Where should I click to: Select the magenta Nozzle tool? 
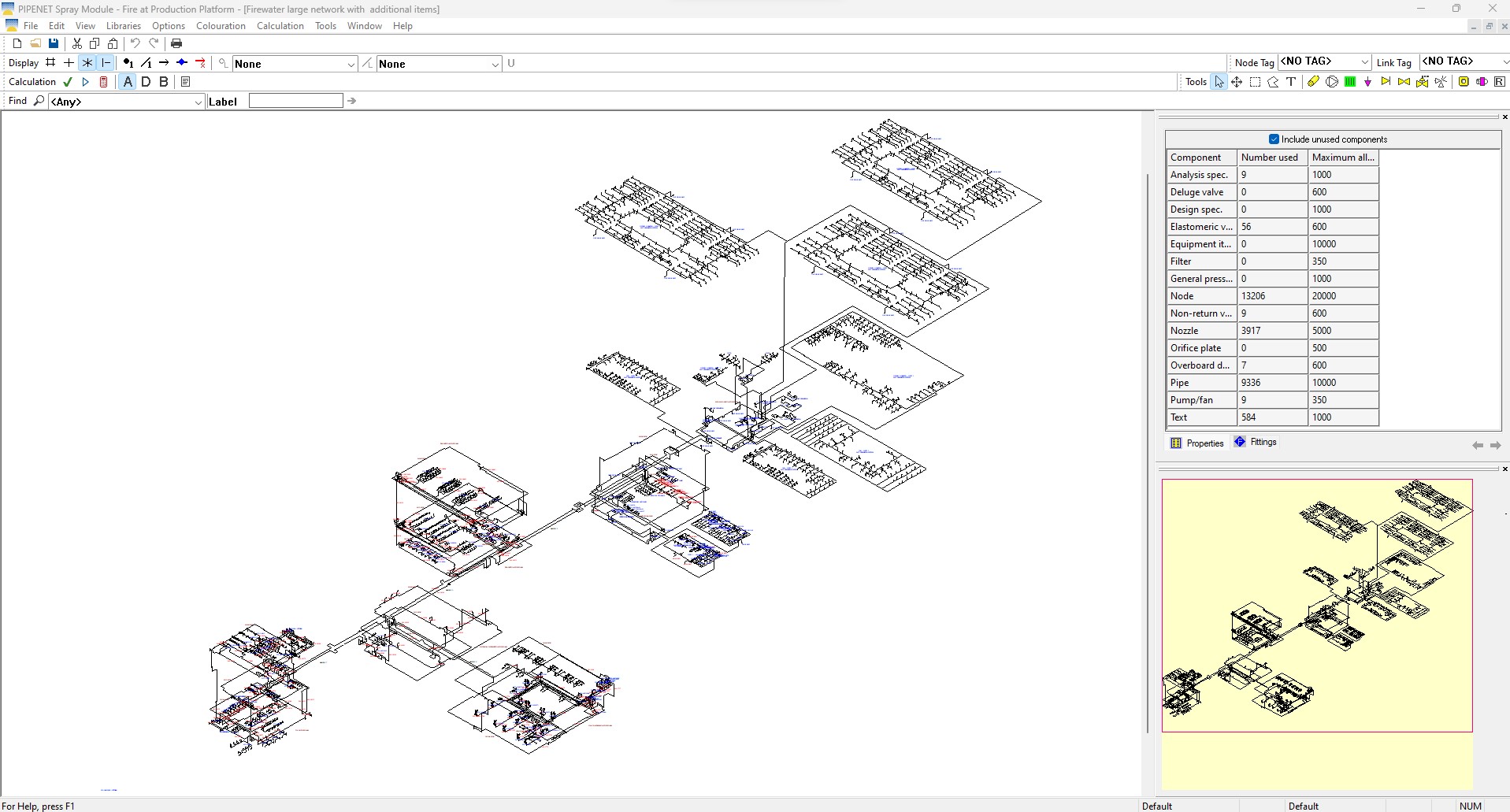(1368, 82)
